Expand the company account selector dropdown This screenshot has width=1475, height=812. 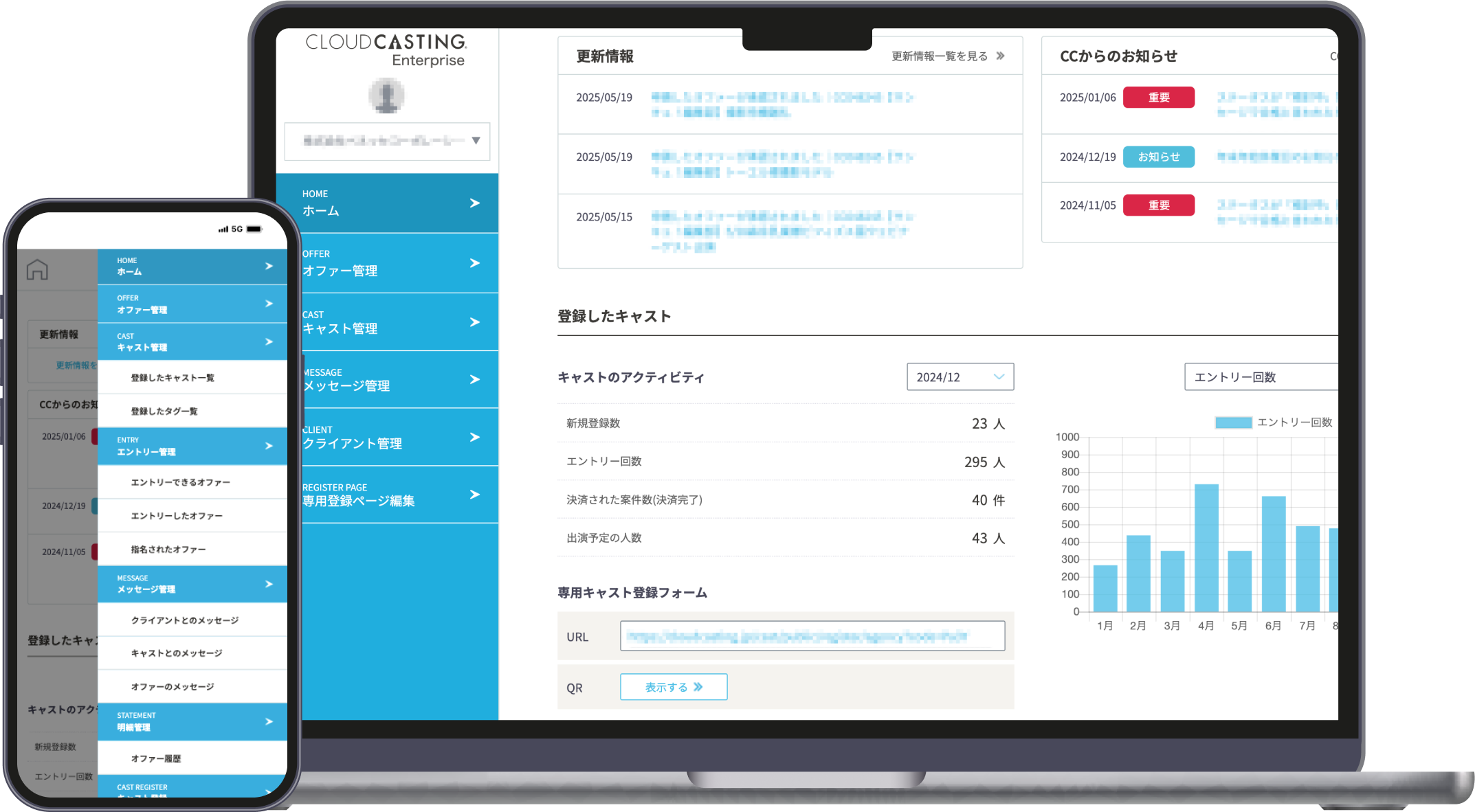click(x=388, y=141)
